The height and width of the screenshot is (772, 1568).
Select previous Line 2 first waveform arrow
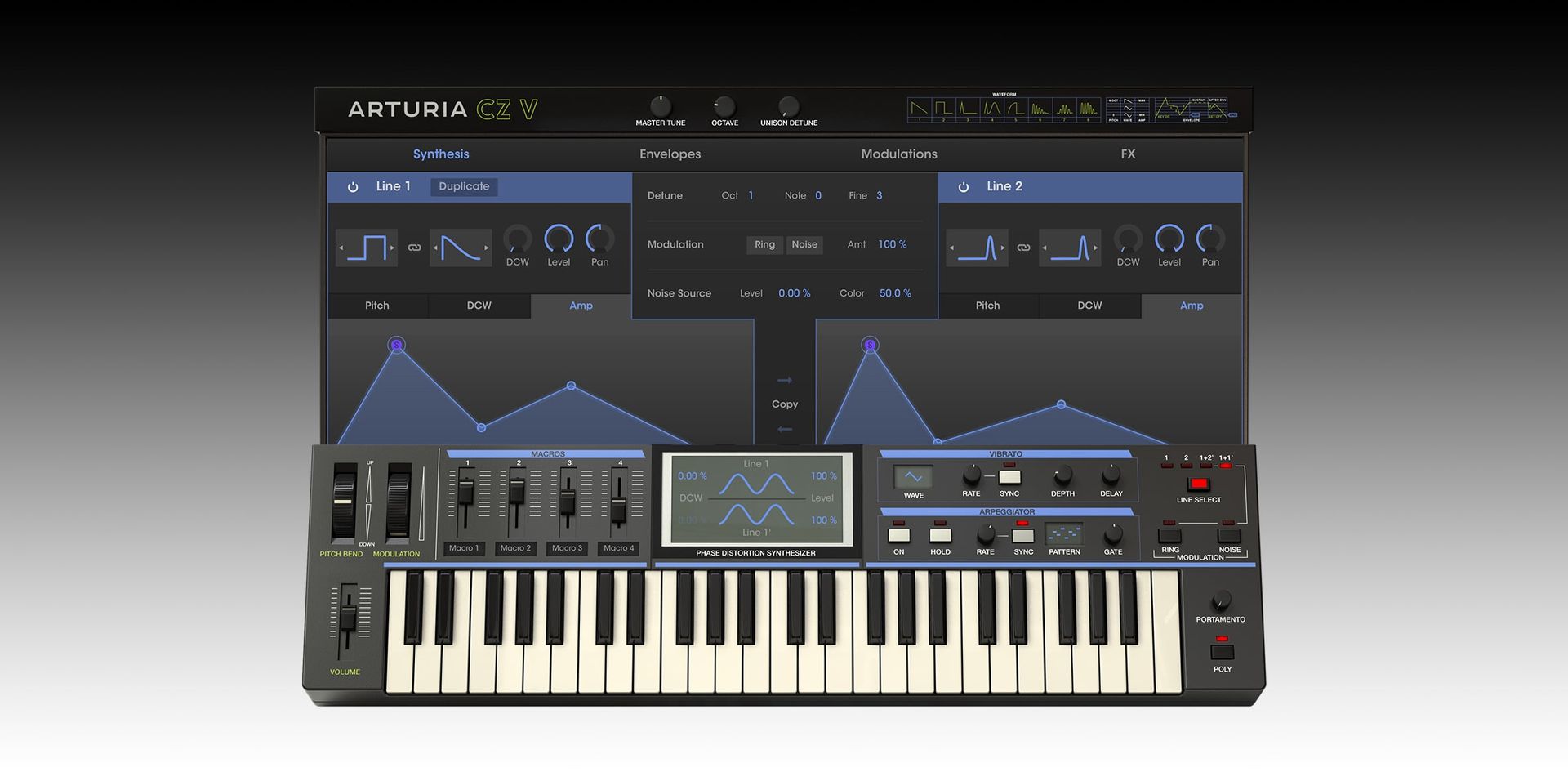[951, 248]
